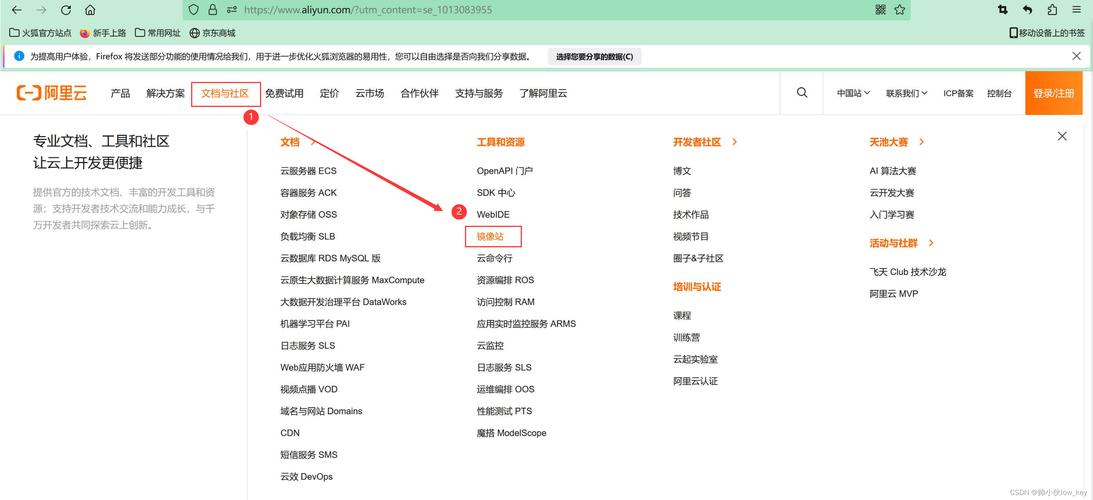Open the extensions puzzle icon

click(1052, 10)
